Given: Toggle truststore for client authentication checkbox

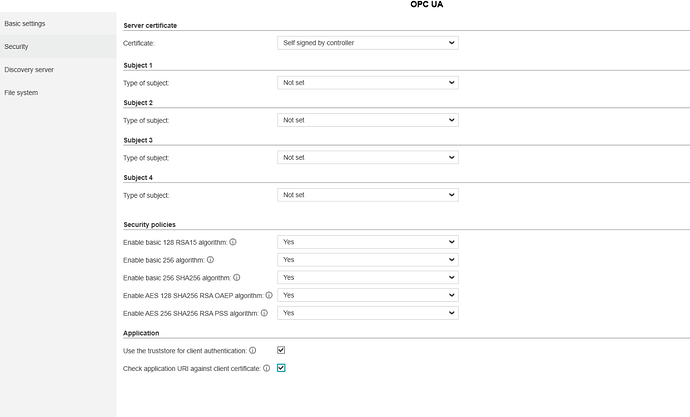Looking at the screenshot, I should (x=281, y=350).
